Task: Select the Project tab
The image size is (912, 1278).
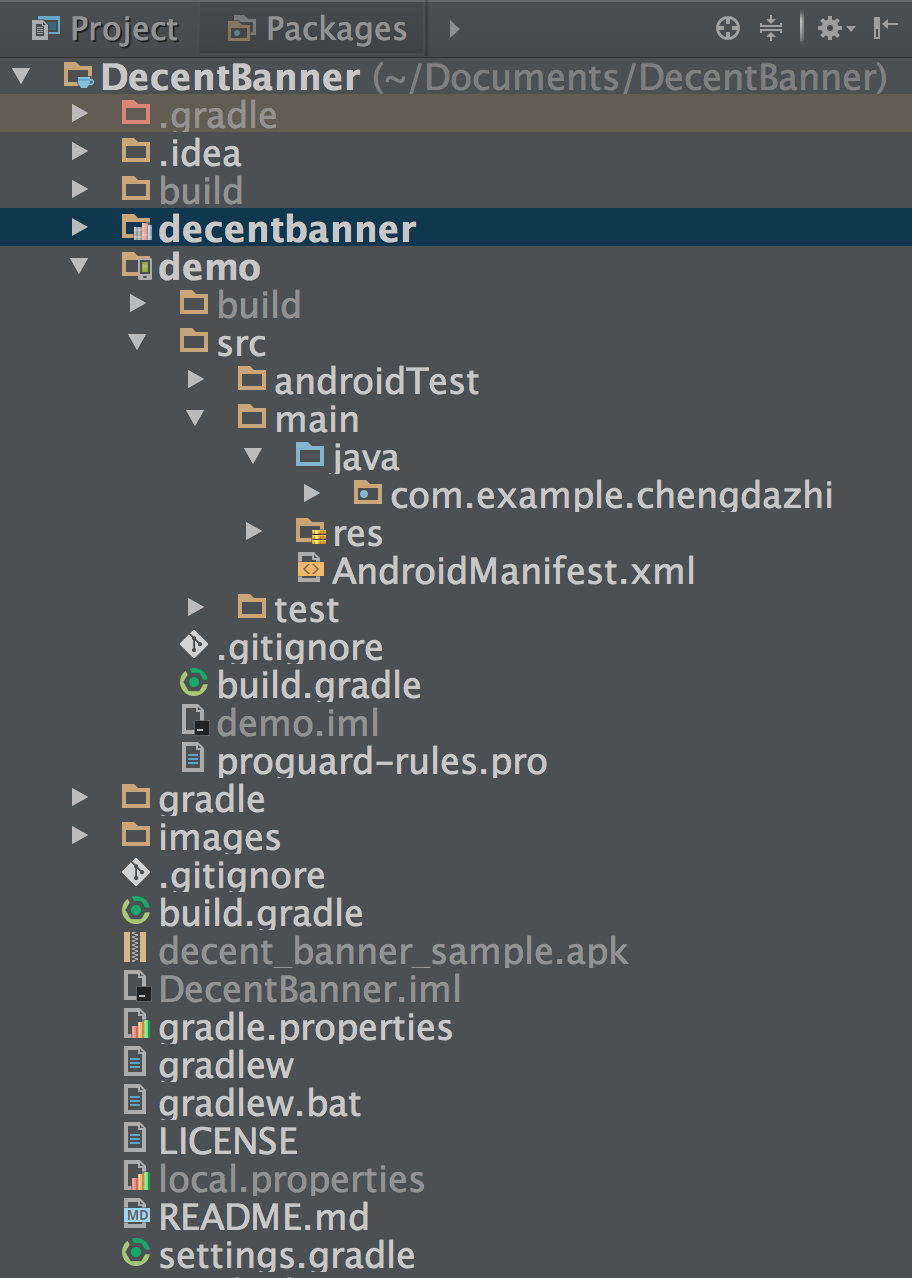Action: point(105,29)
